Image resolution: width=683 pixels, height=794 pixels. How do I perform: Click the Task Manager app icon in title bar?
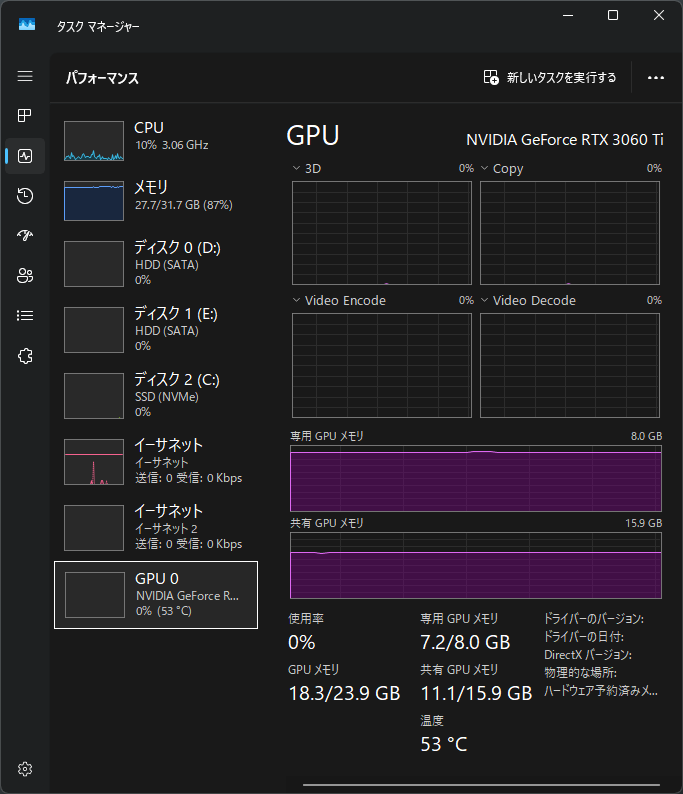click(x=27, y=25)
